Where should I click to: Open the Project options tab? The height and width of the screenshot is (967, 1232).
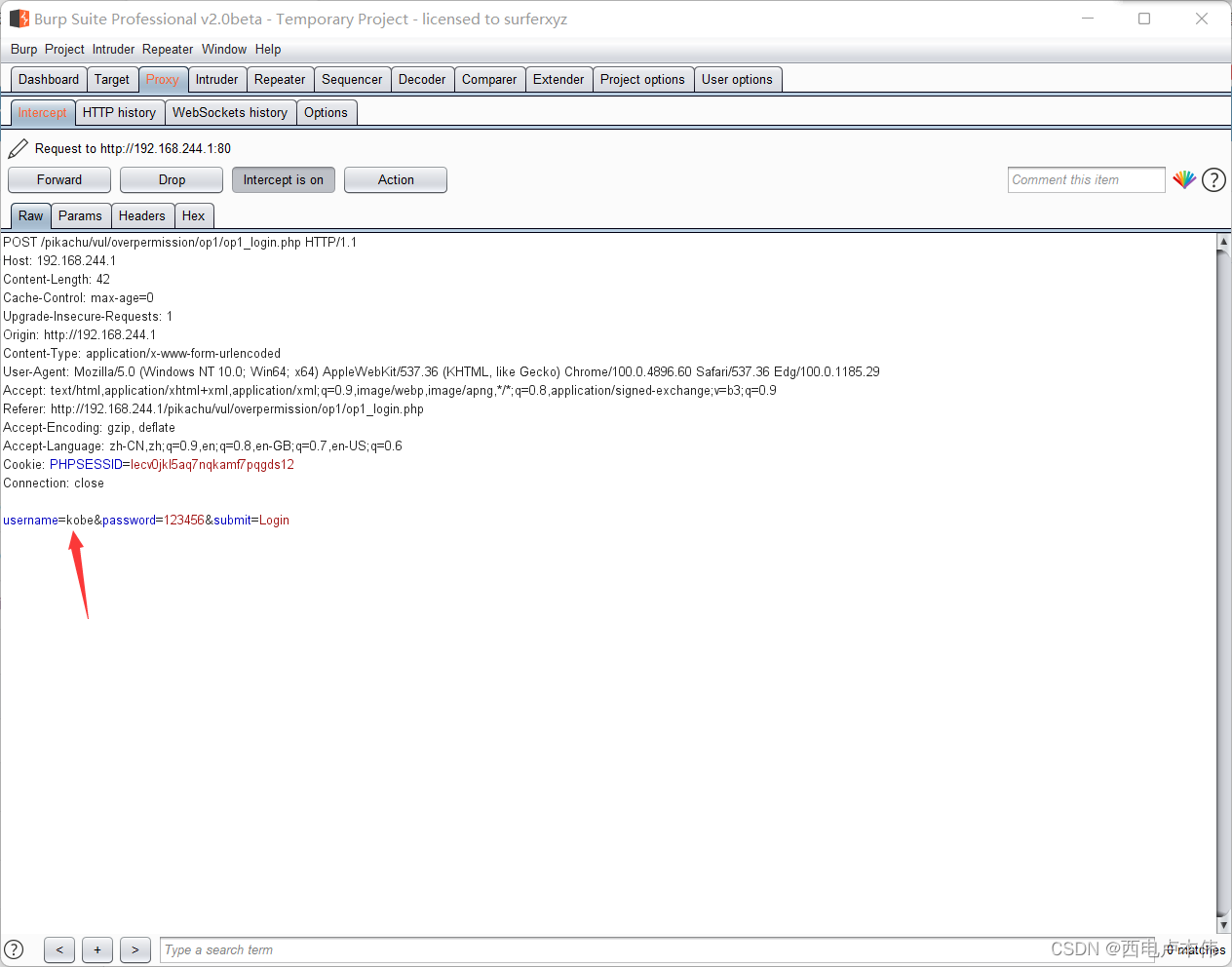pos(642,80)
